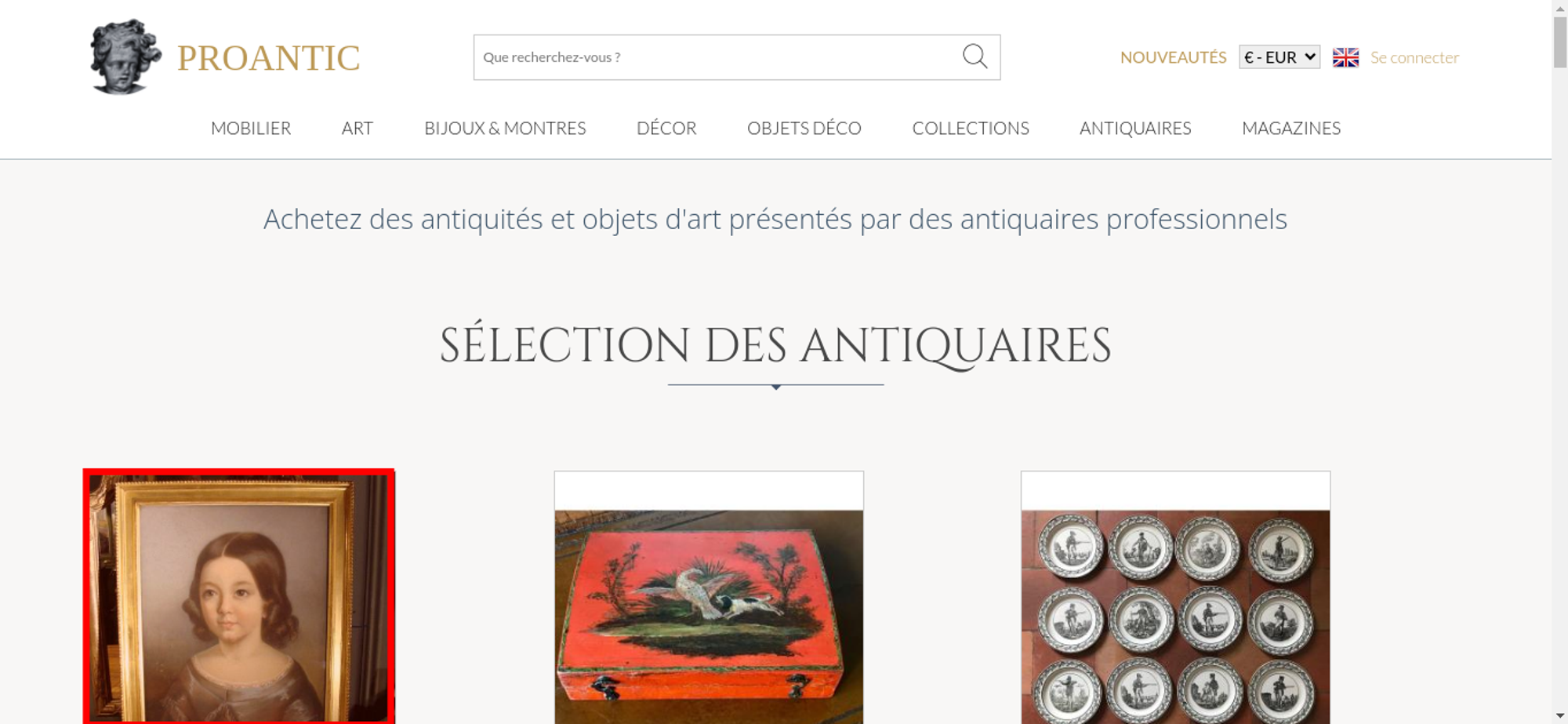Open the MOBILIER menu
The image size is (1568, 724).
click(x=251, y=128)
